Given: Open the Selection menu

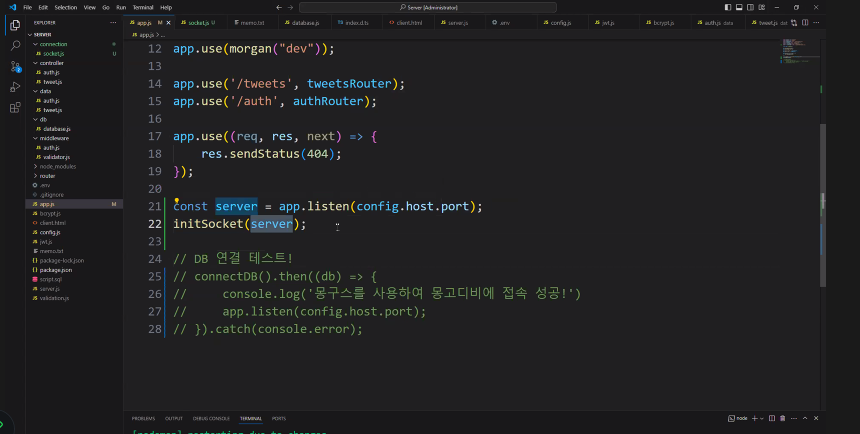Looking at the screenshot, I should (x=65, y=7).
